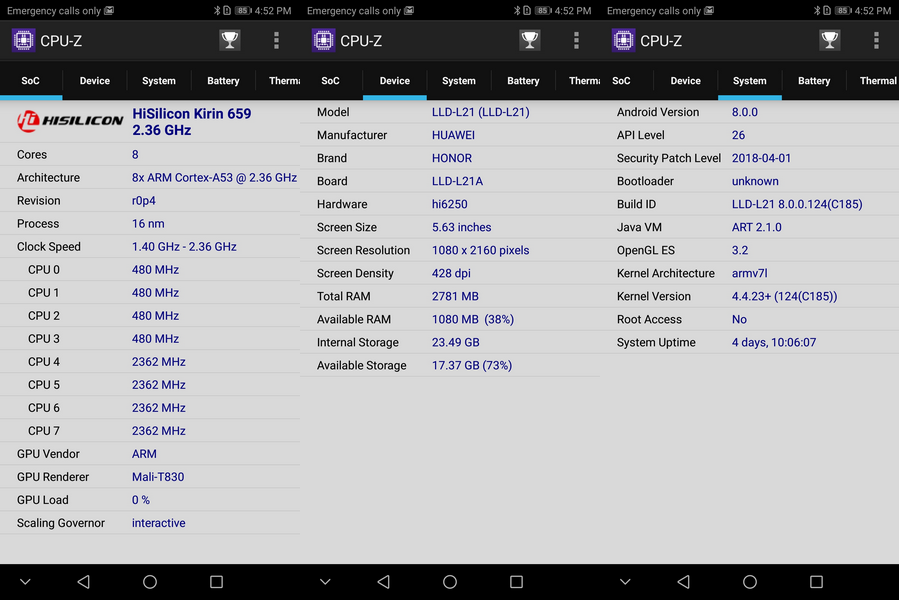Tap Back navigation button in left screen
The height and width of the screenshot is (600, 899).
pos(84,582)
